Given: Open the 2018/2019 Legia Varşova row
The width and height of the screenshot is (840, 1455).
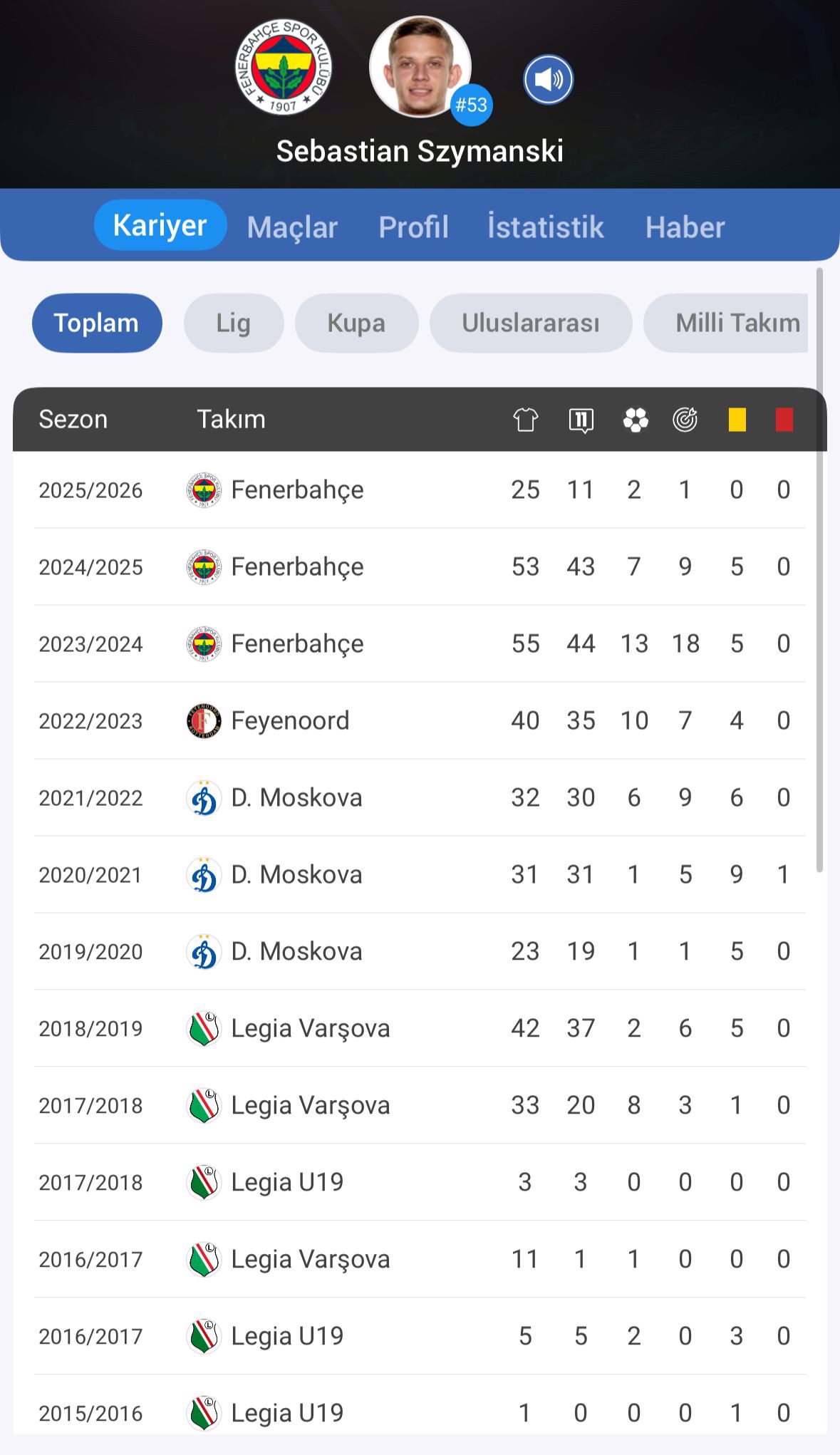Looking at the screenshot, I should [420, 1028].
